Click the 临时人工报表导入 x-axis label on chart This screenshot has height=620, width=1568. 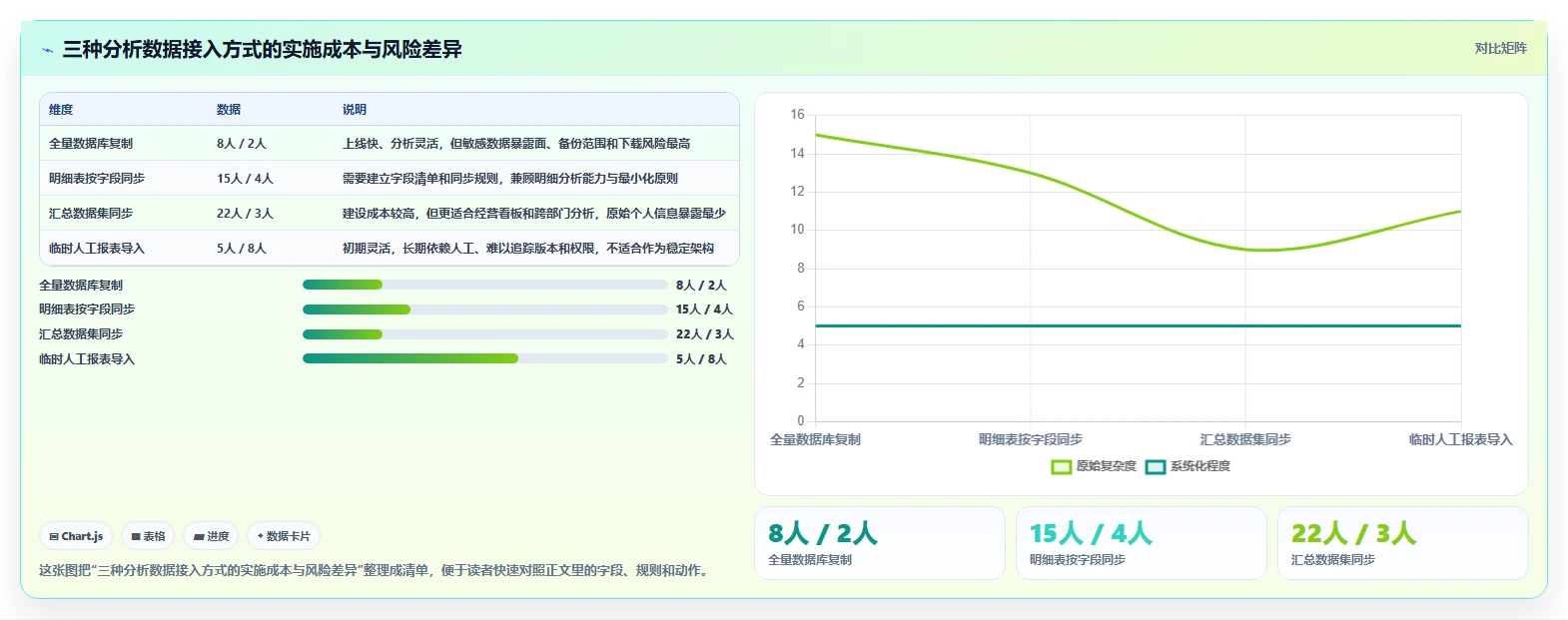[1461, 439]
